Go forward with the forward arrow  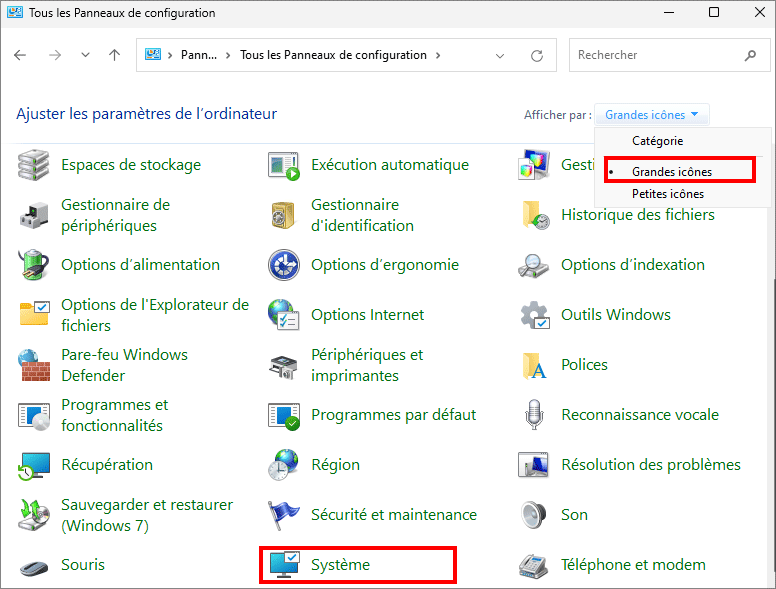point(55,55)
